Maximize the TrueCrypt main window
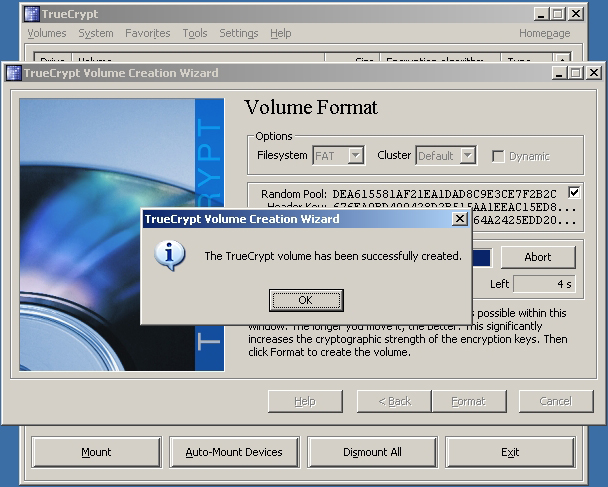 pos(558,14)
